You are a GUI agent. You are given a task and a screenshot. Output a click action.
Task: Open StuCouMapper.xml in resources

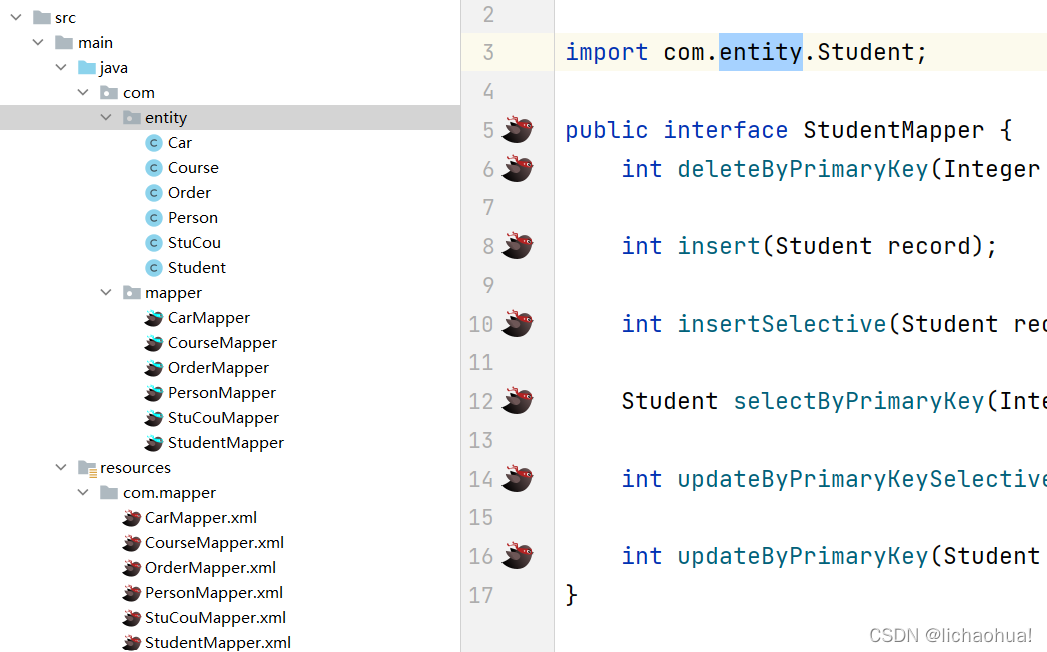215,618
